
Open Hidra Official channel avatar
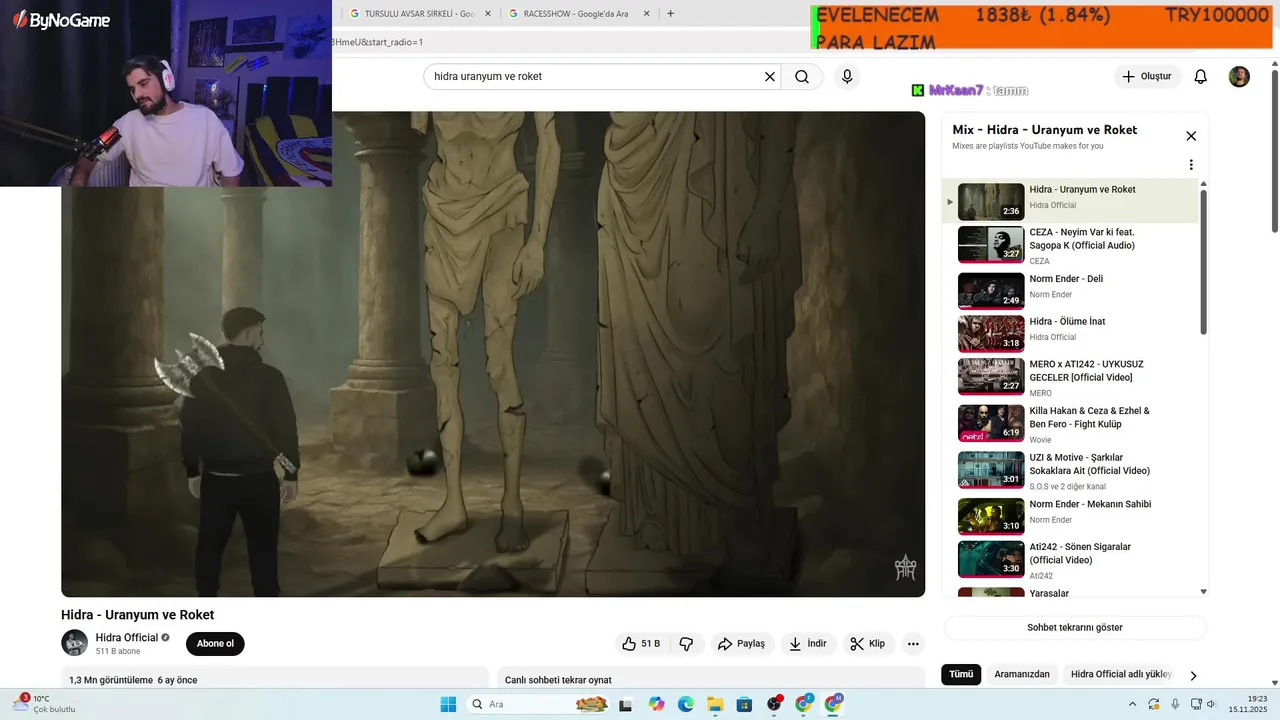click(74, 643)
